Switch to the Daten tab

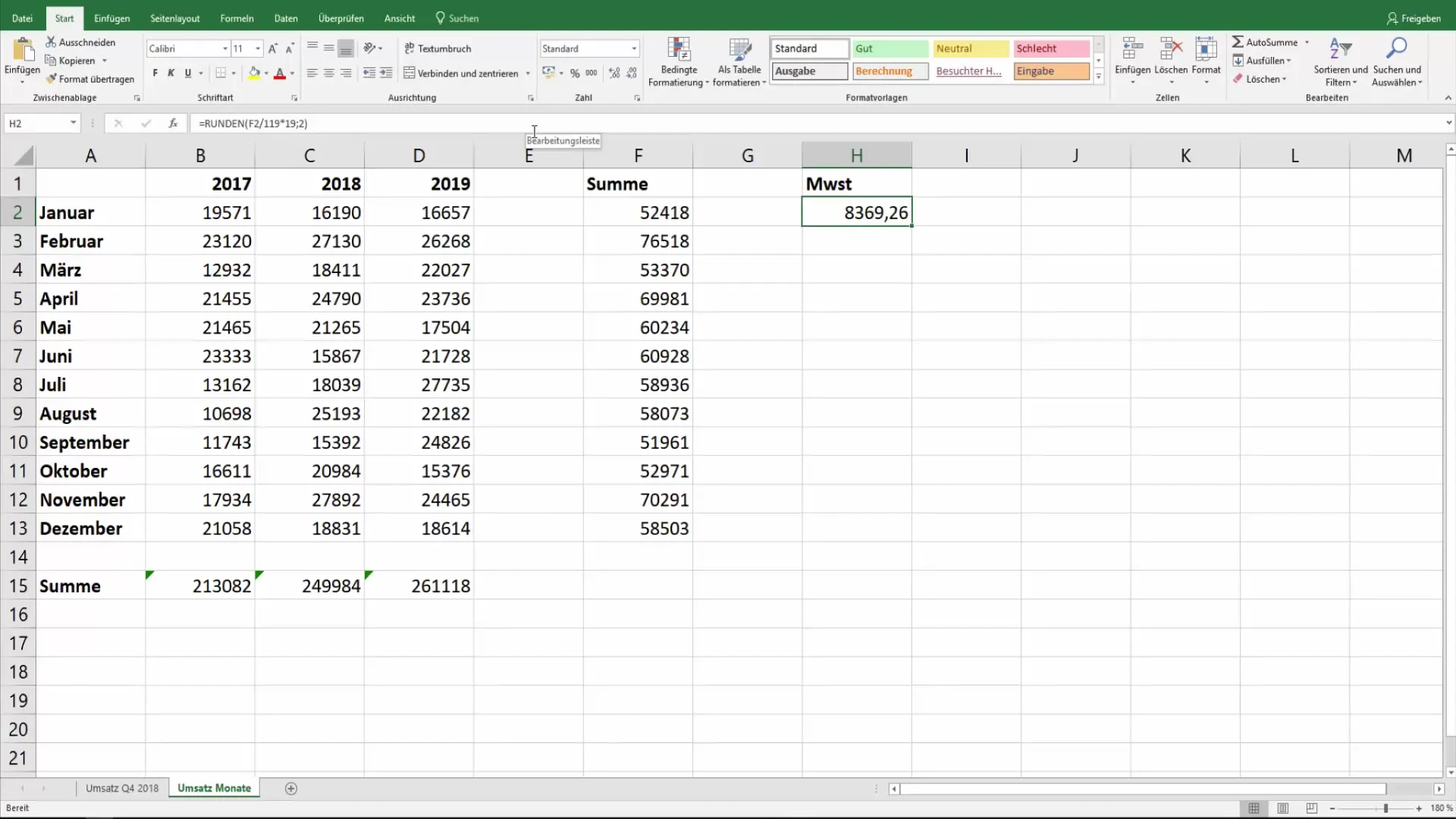(286, 18)
